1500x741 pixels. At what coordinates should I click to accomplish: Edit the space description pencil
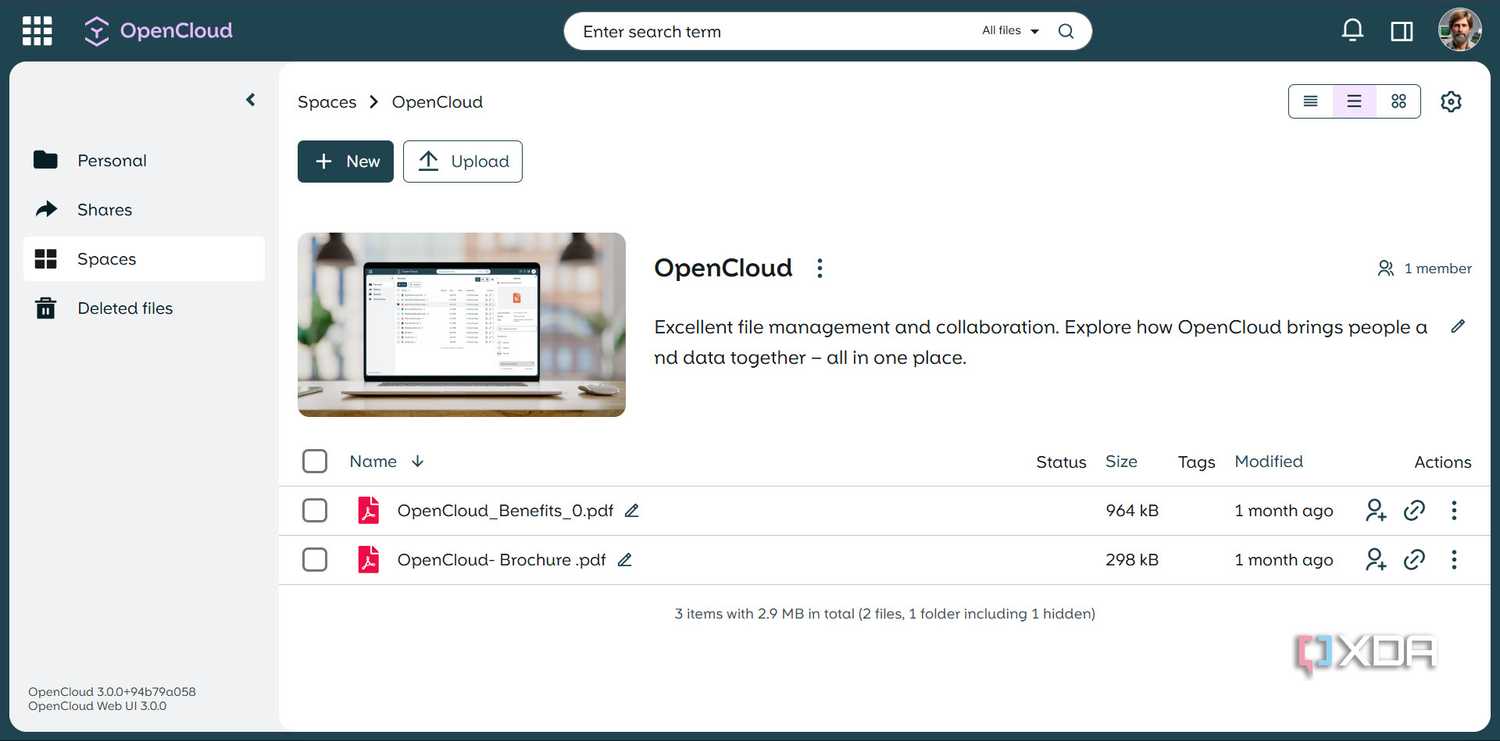[x=1458, y=326]
